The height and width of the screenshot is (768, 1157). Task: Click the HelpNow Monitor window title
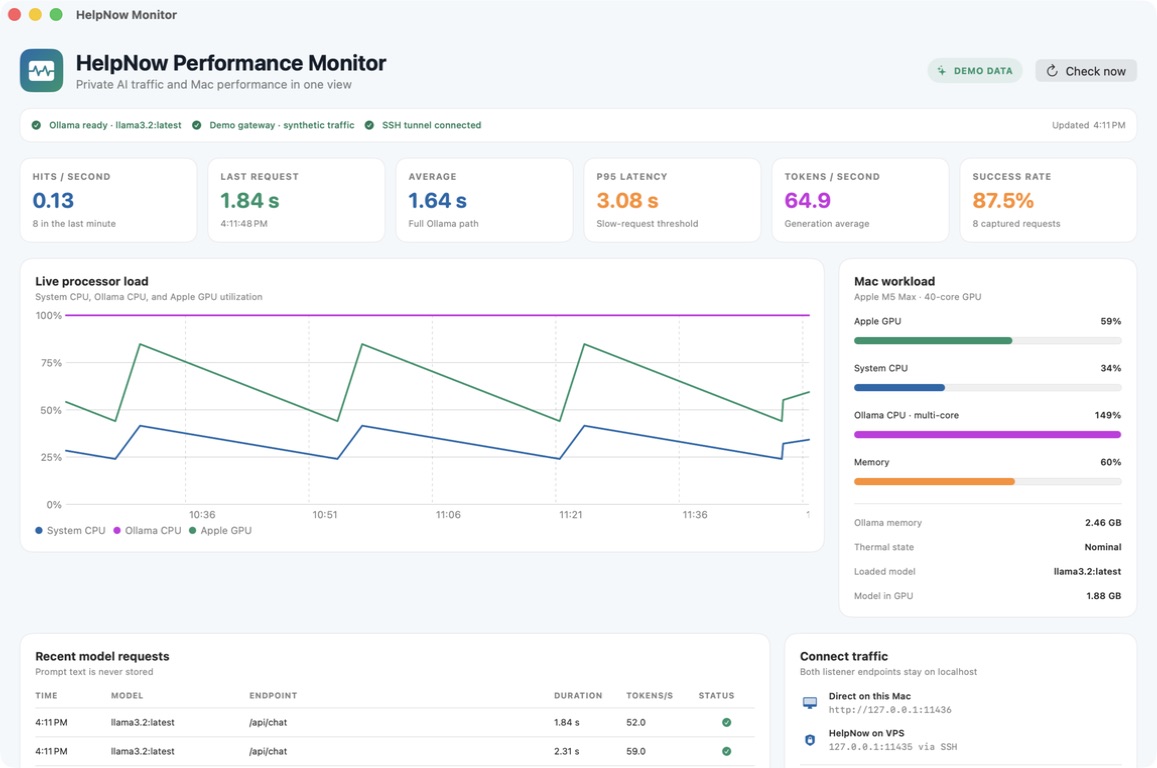(x=126, y=15)
